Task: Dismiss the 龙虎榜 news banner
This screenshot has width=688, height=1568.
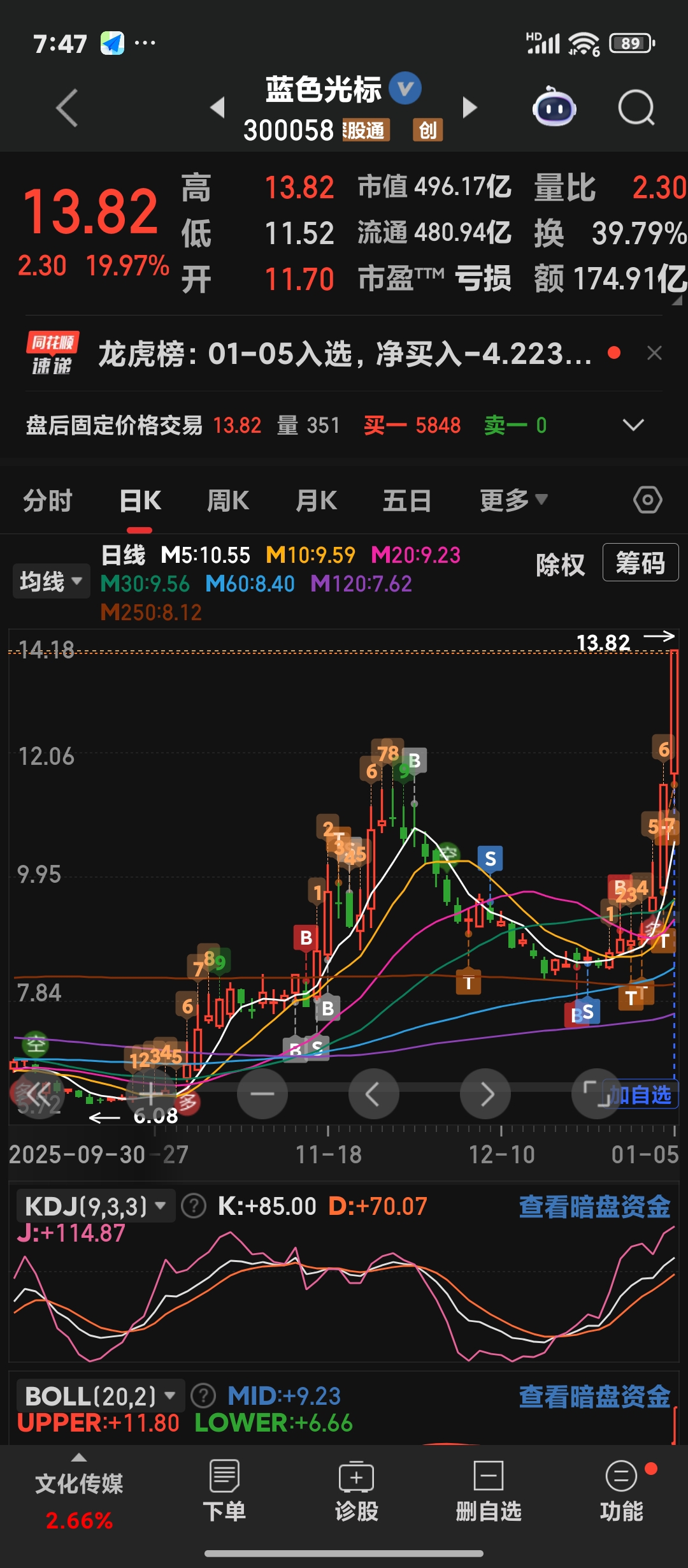Action: pyautogui.click(x=654, y=353)
